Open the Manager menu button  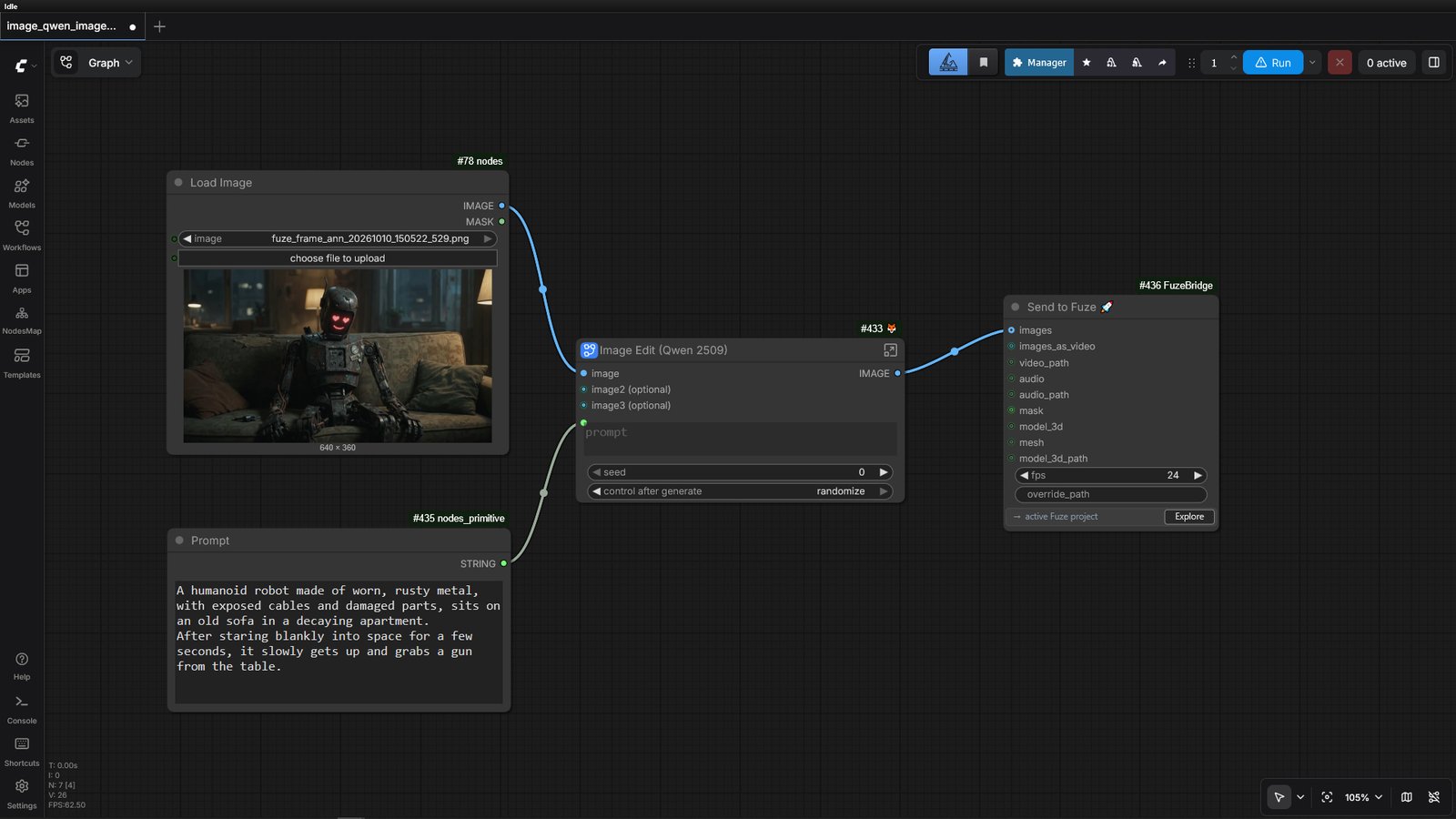[1038, 63]
